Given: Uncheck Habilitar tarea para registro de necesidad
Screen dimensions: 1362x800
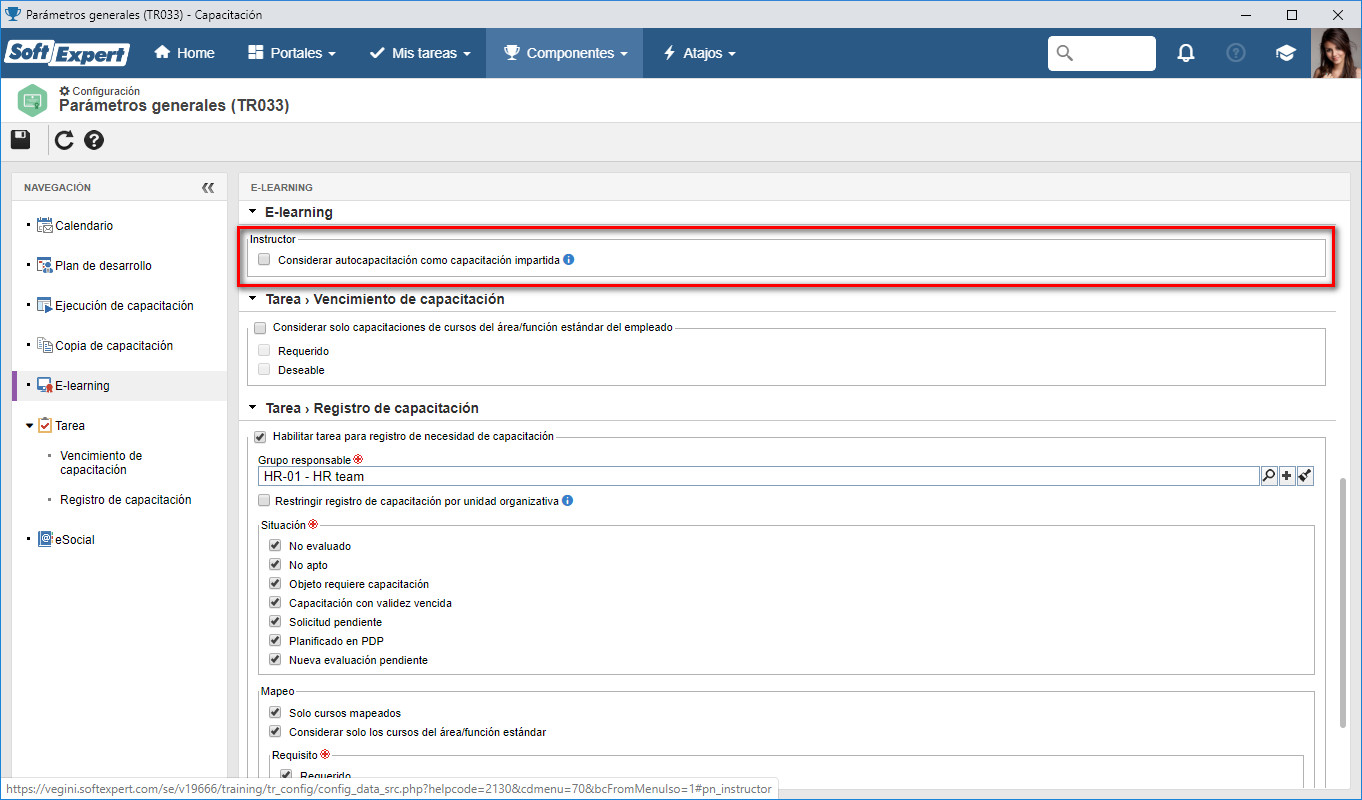Looking at the screenshot, I should [260, 436].
